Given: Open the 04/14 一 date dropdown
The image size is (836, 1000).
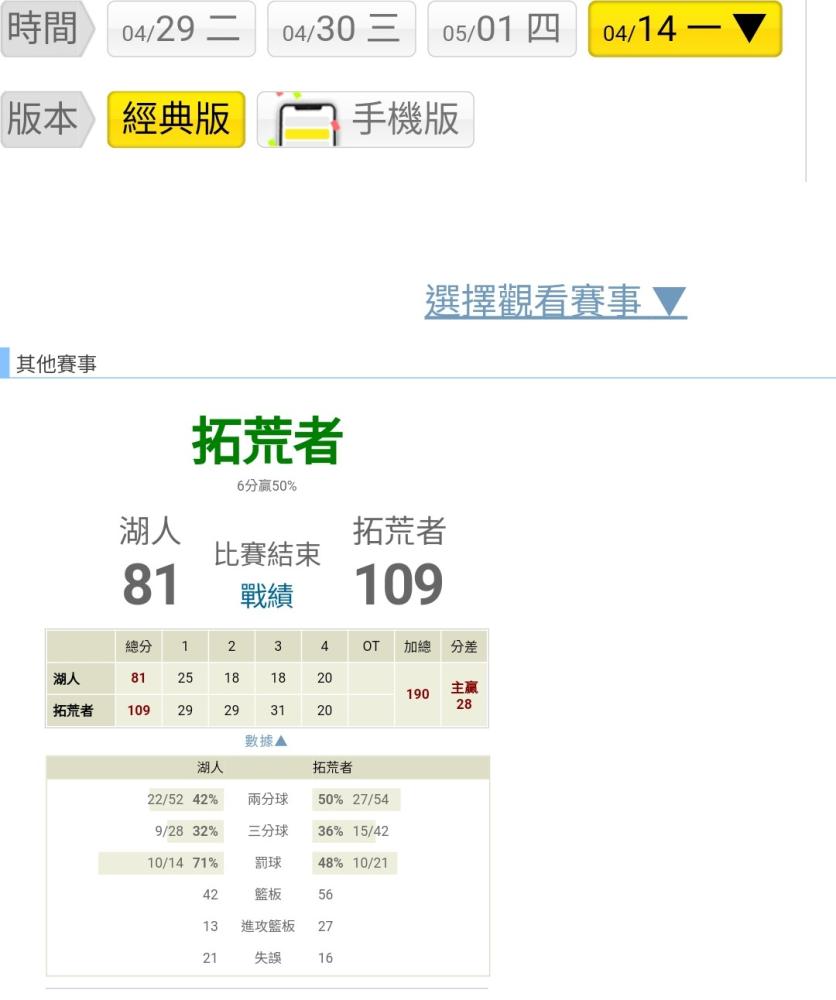Looking at the screenshot, I should (685, 29).
